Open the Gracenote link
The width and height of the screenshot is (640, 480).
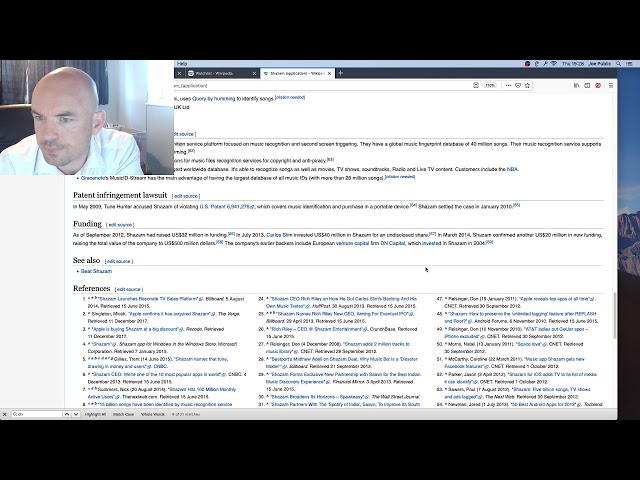click(93, 178)
